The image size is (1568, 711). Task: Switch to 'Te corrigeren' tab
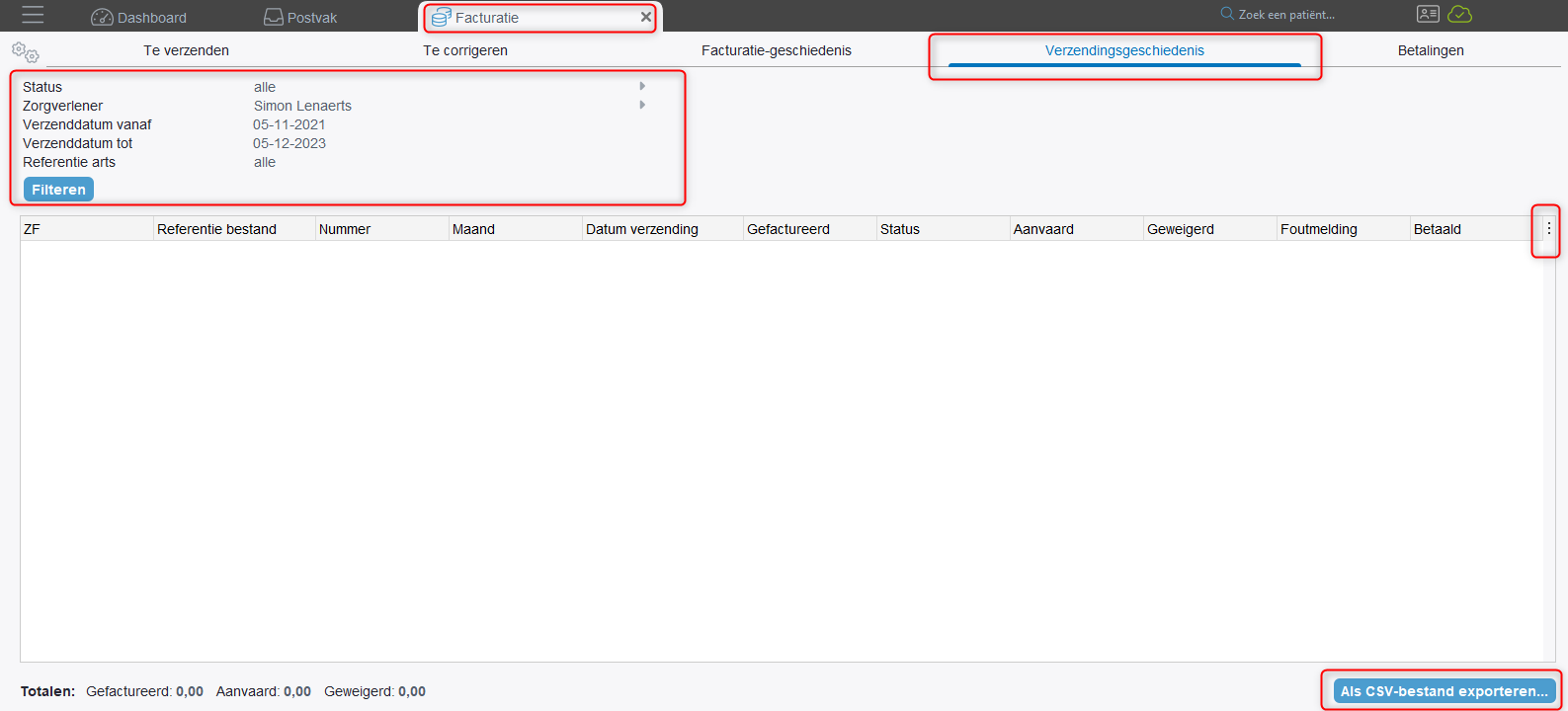point(465,50)
